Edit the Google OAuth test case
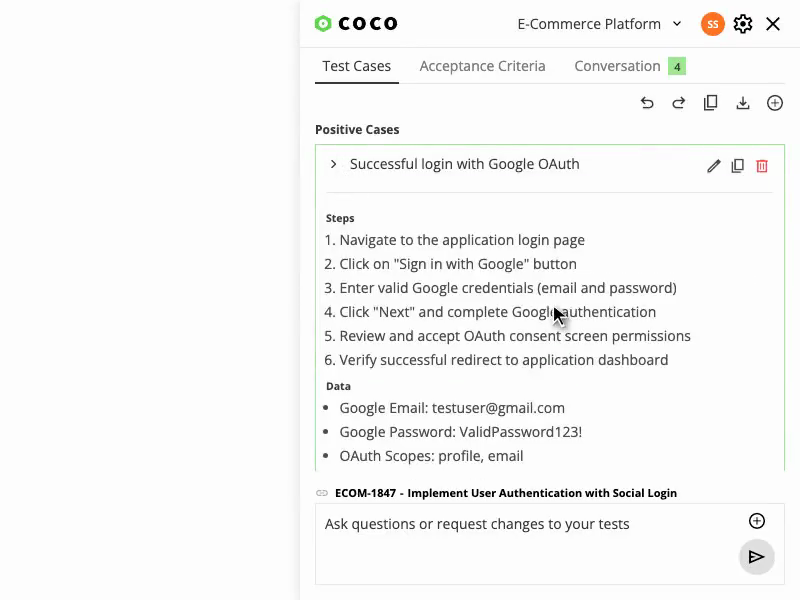 pyautogui.click(x=713, y=166)
